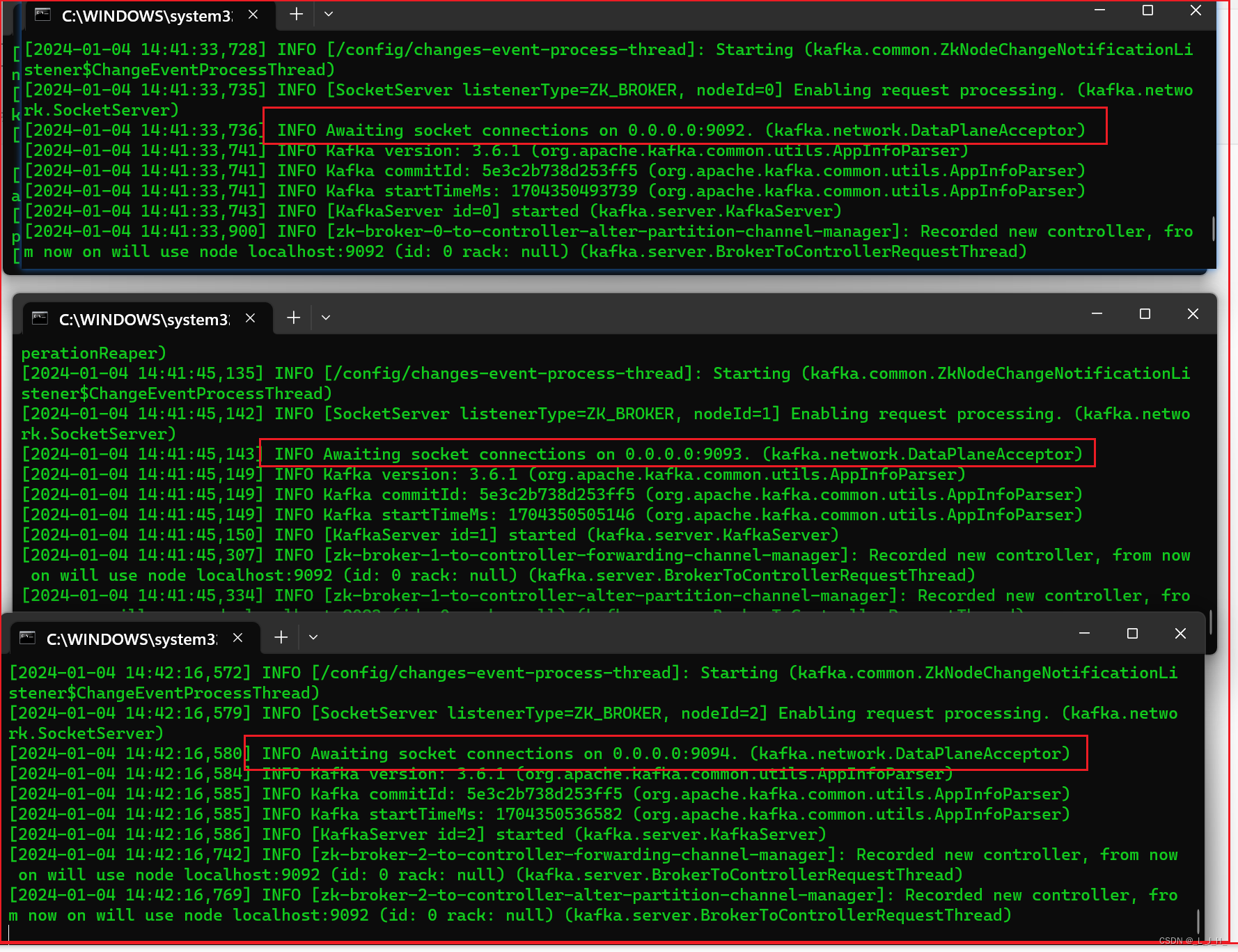Close the tab in the bottom terminal window
This screenshot has height=952, width=1238.
(x=237, y=638)
